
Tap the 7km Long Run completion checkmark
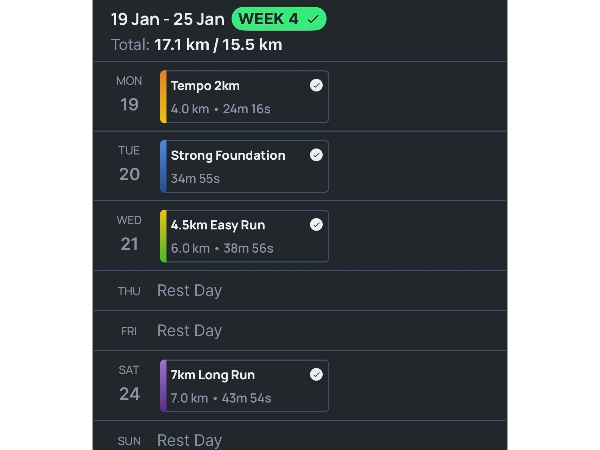[316, 375]
